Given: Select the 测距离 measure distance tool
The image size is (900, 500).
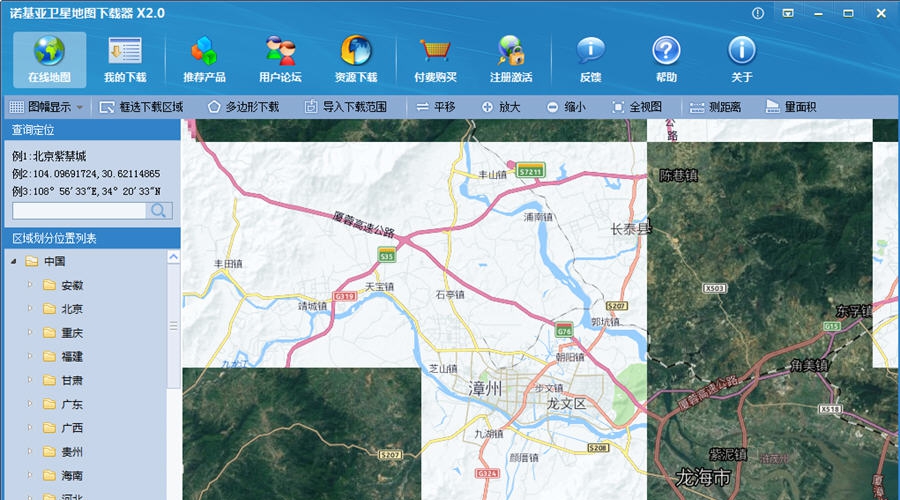Looking at the screenshot, I should click(715, 107).
